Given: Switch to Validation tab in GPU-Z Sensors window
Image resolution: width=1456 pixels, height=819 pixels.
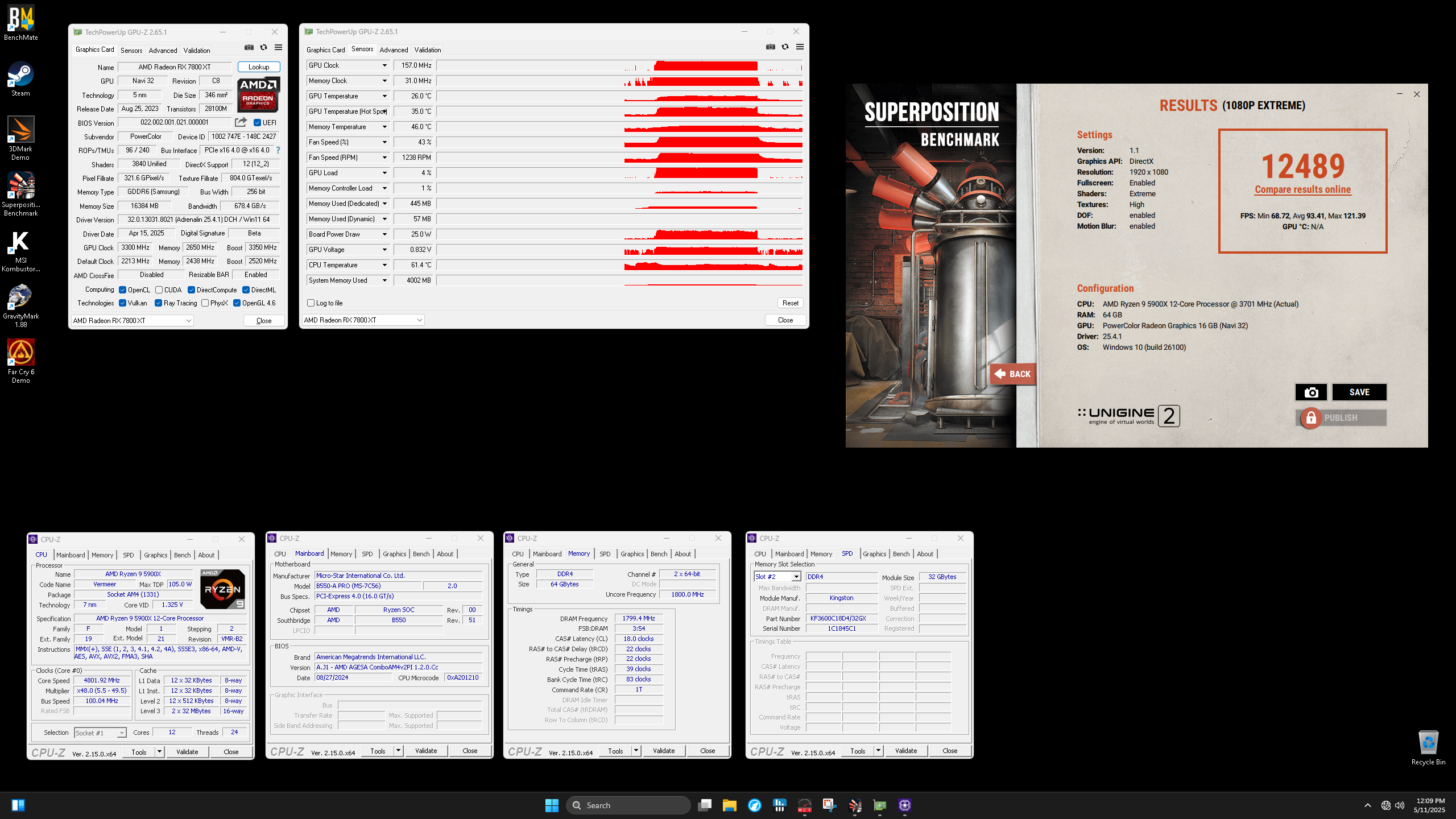Looking at the screenshot, I should pos(428,50).
